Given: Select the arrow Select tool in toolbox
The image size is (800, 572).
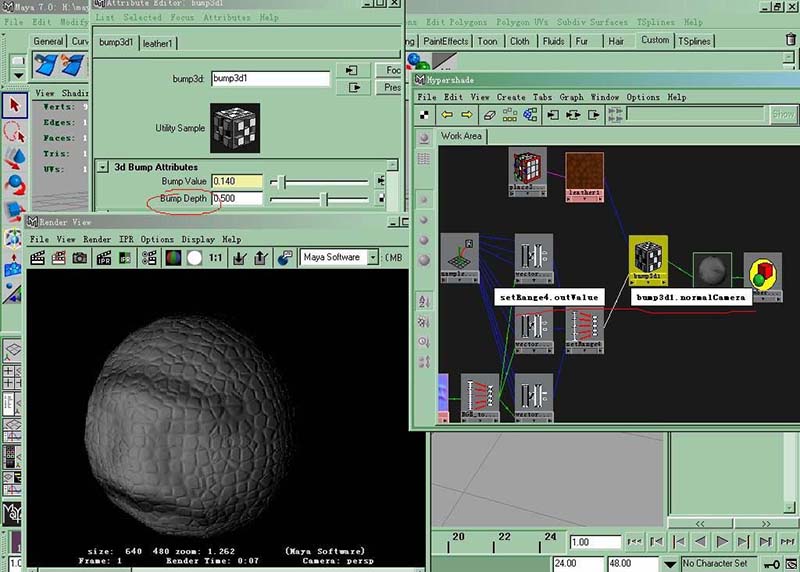Looking at the screenshot, I should 15,105.
